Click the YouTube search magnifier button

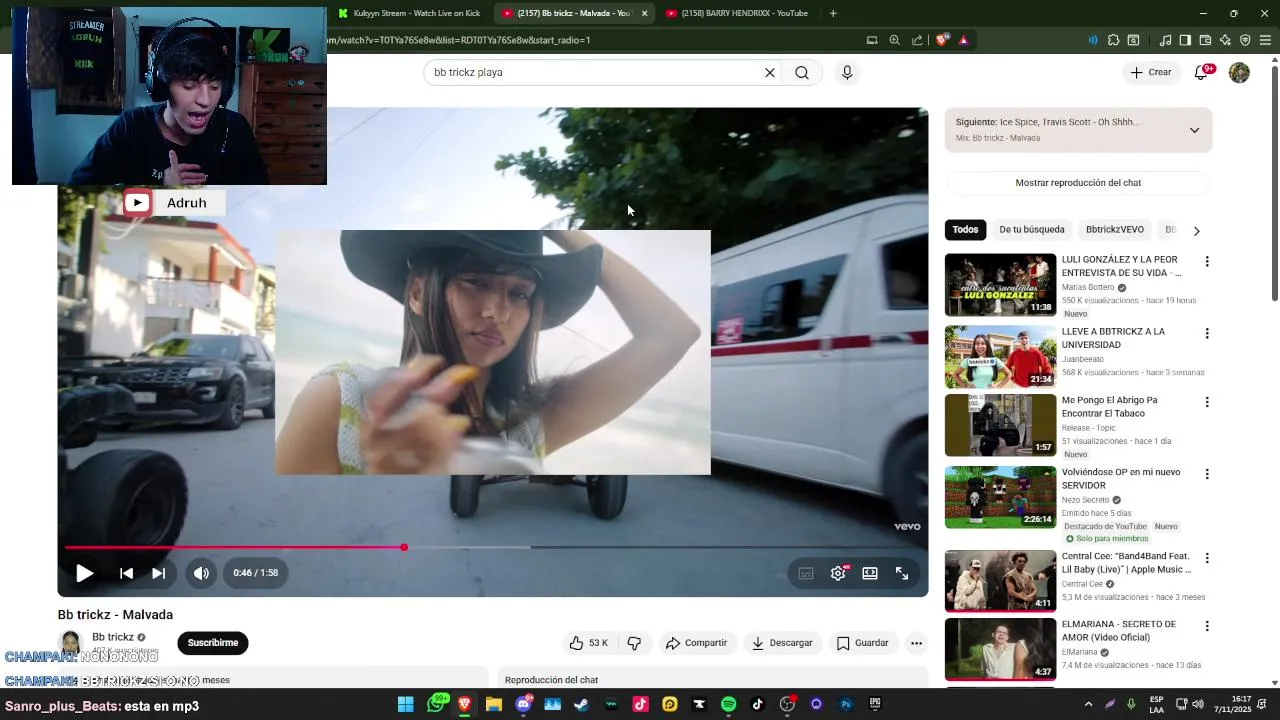802,72
